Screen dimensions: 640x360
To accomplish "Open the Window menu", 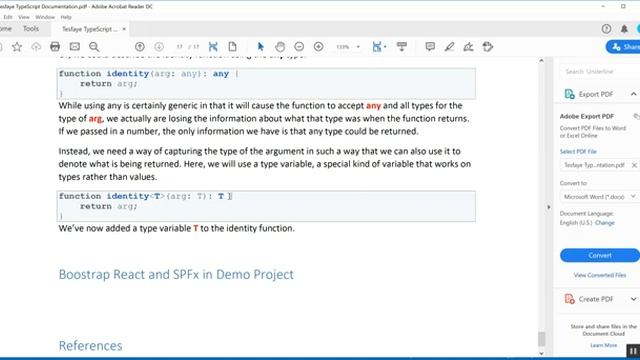I will pos(45,17).
